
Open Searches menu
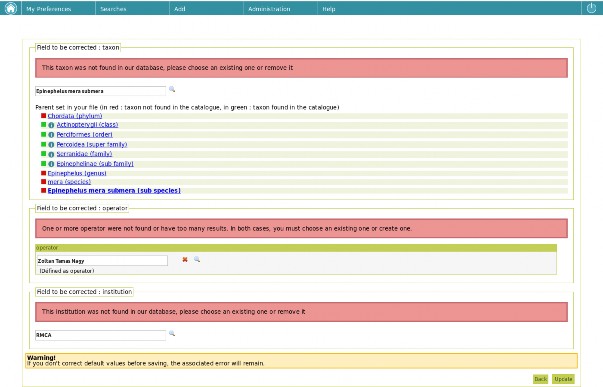(113, 9)
